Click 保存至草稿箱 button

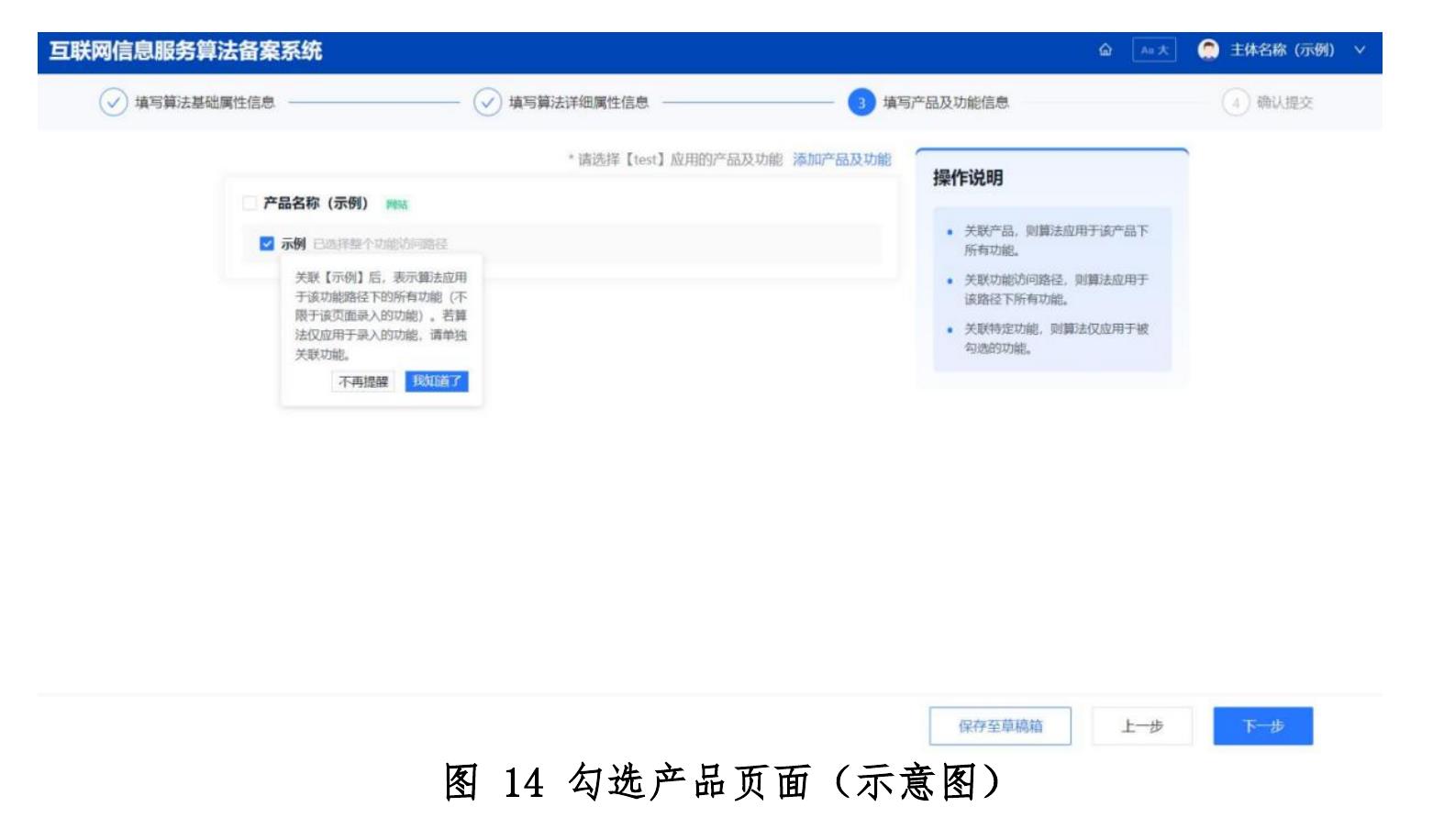pyautogui.click(x=1000, y=726)
